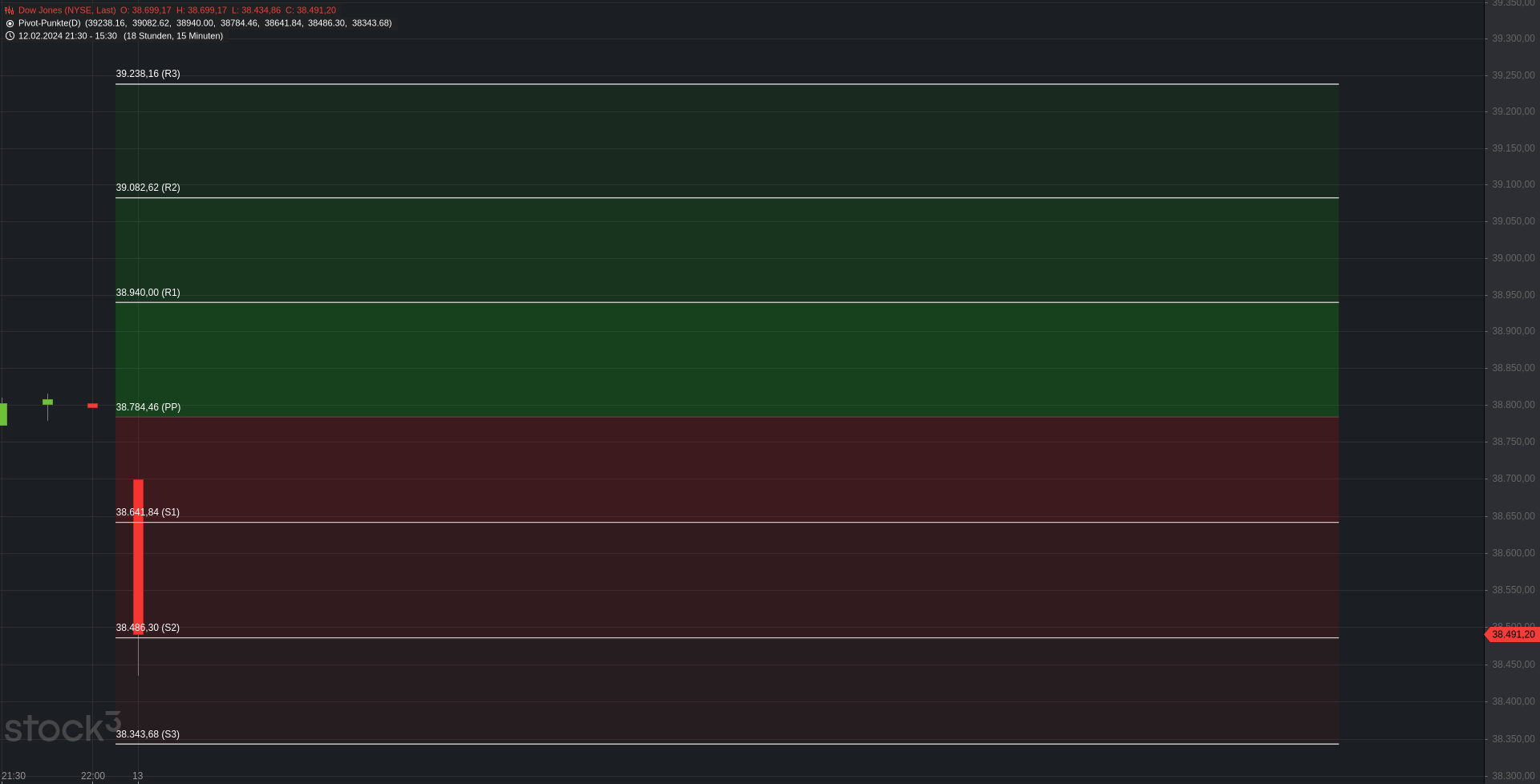
Task: Click the large red candlestick
Action: (138, 556)
